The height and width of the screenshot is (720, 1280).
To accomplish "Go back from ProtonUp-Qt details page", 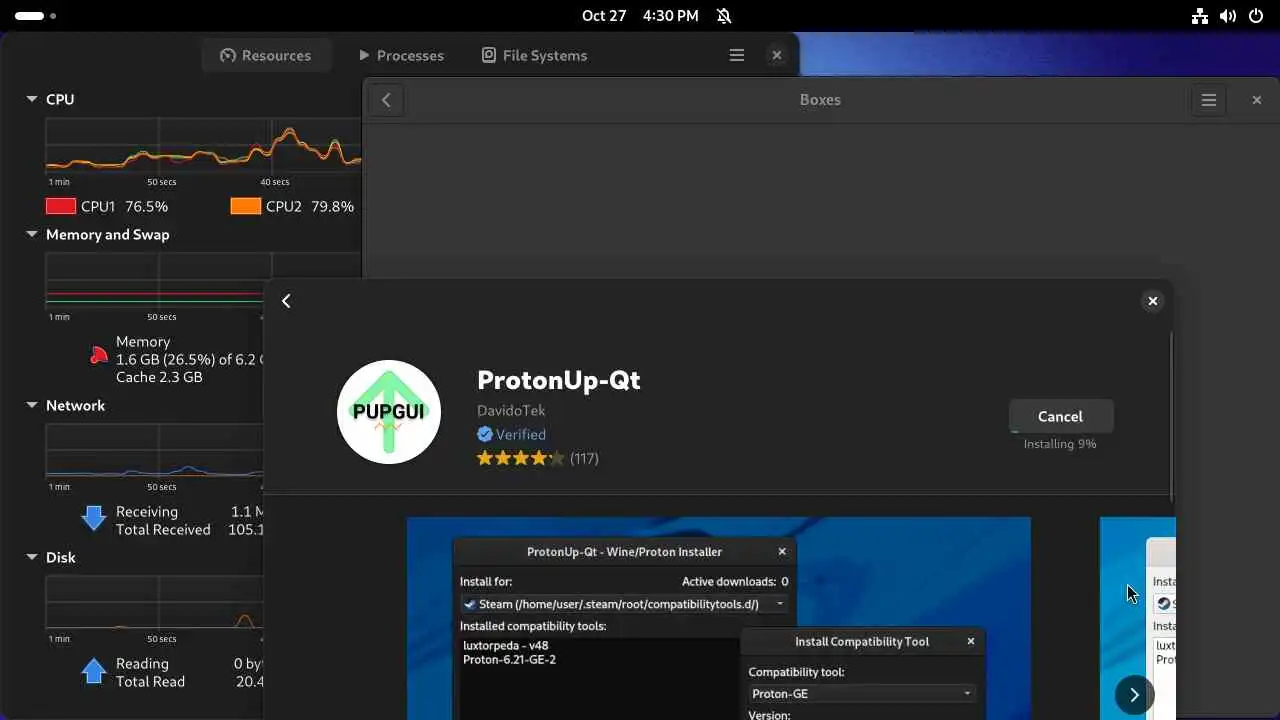I will pos(286,301).
